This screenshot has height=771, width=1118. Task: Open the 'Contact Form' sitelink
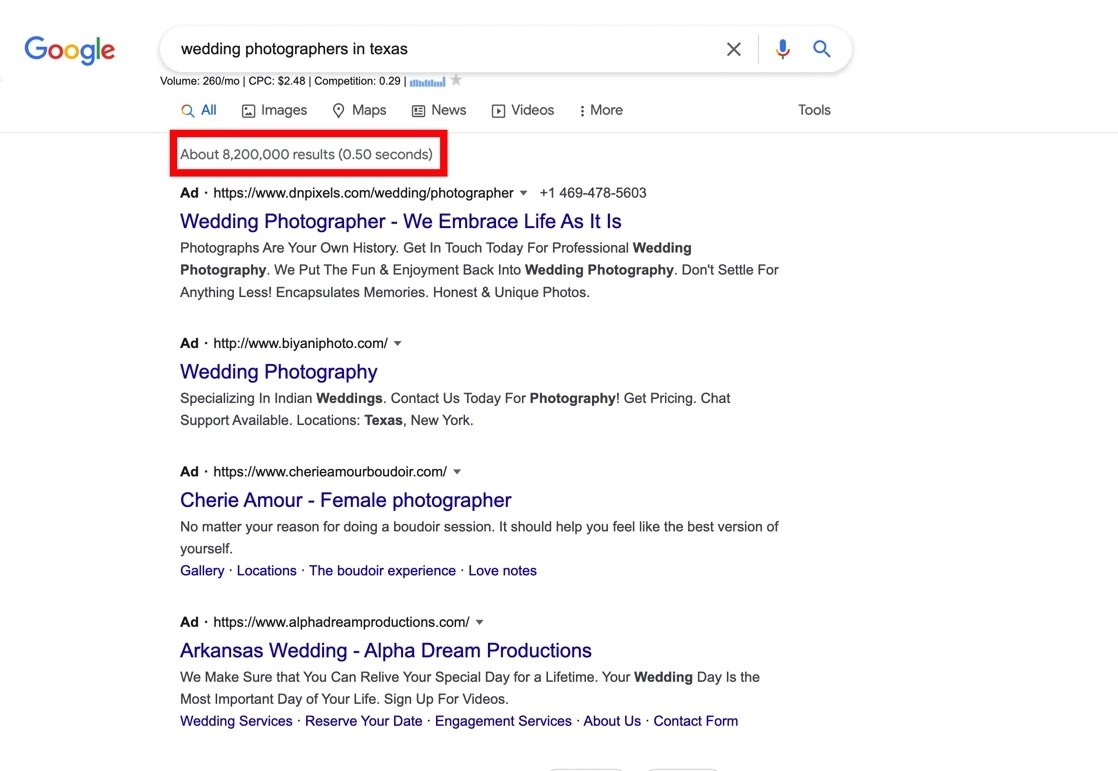(696, 721)
